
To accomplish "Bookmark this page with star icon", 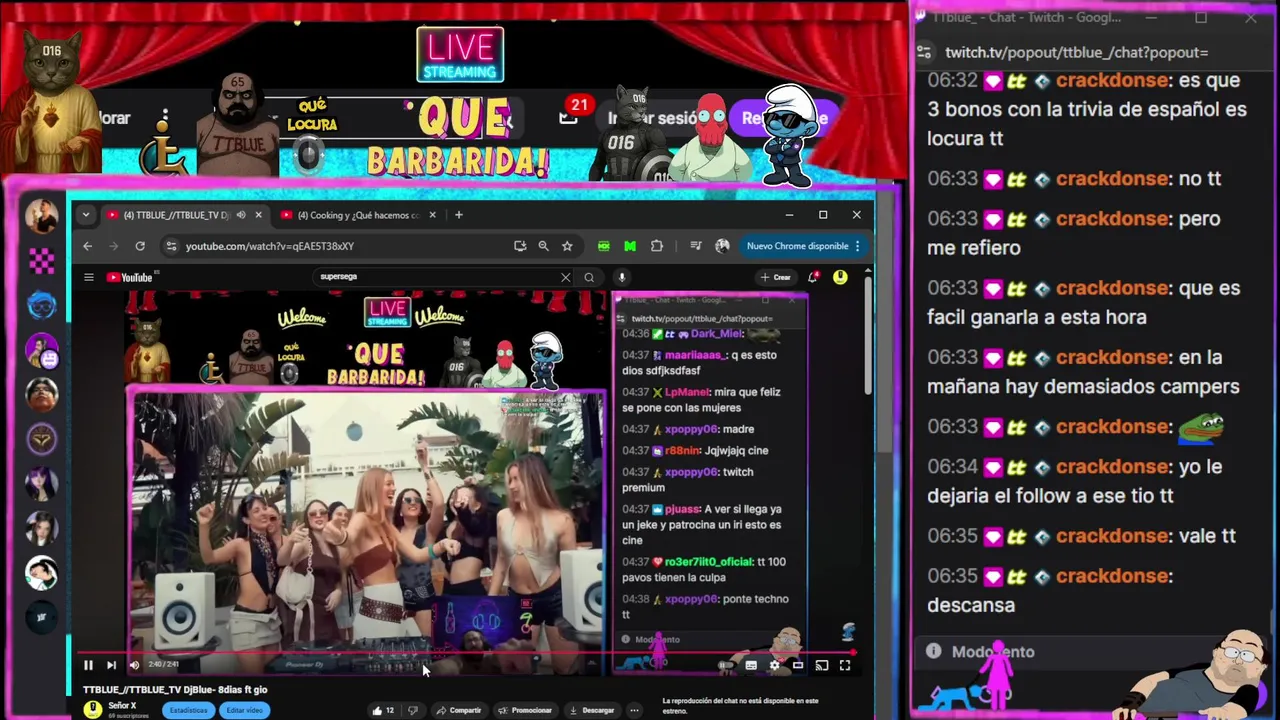I will pos(567,246).
